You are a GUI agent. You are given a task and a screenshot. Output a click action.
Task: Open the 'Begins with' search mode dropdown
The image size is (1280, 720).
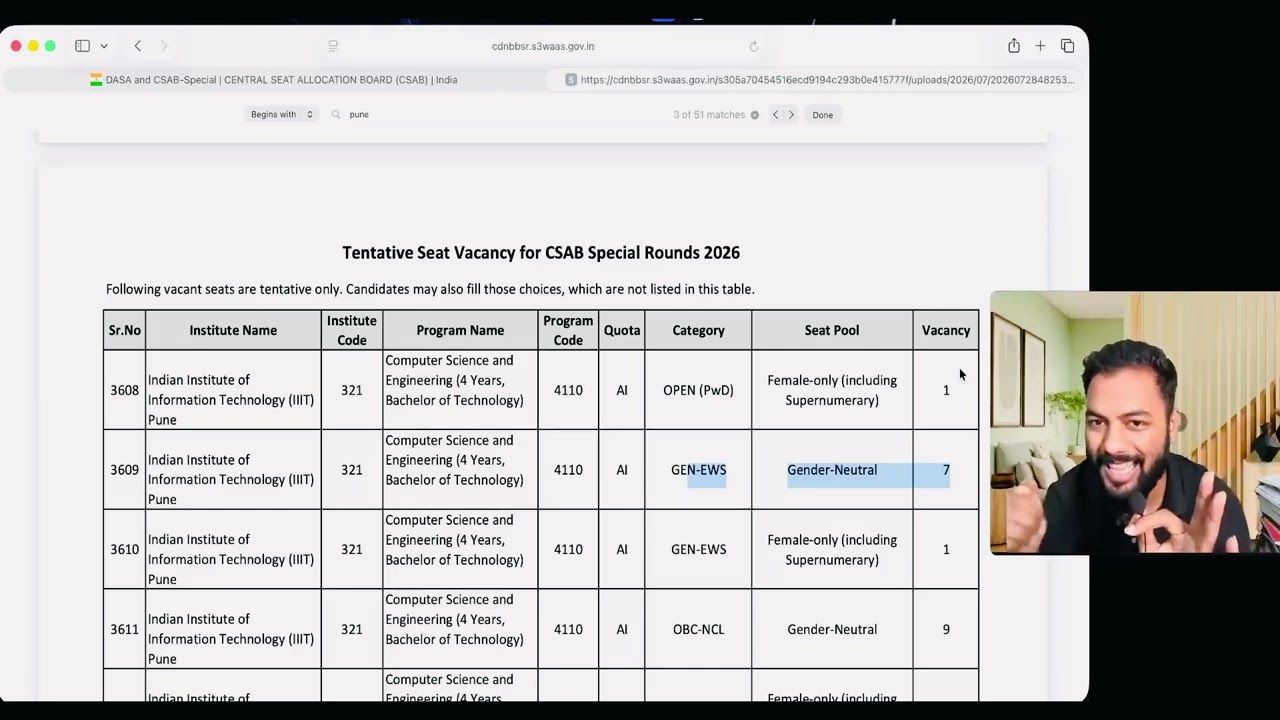(281, 115)
